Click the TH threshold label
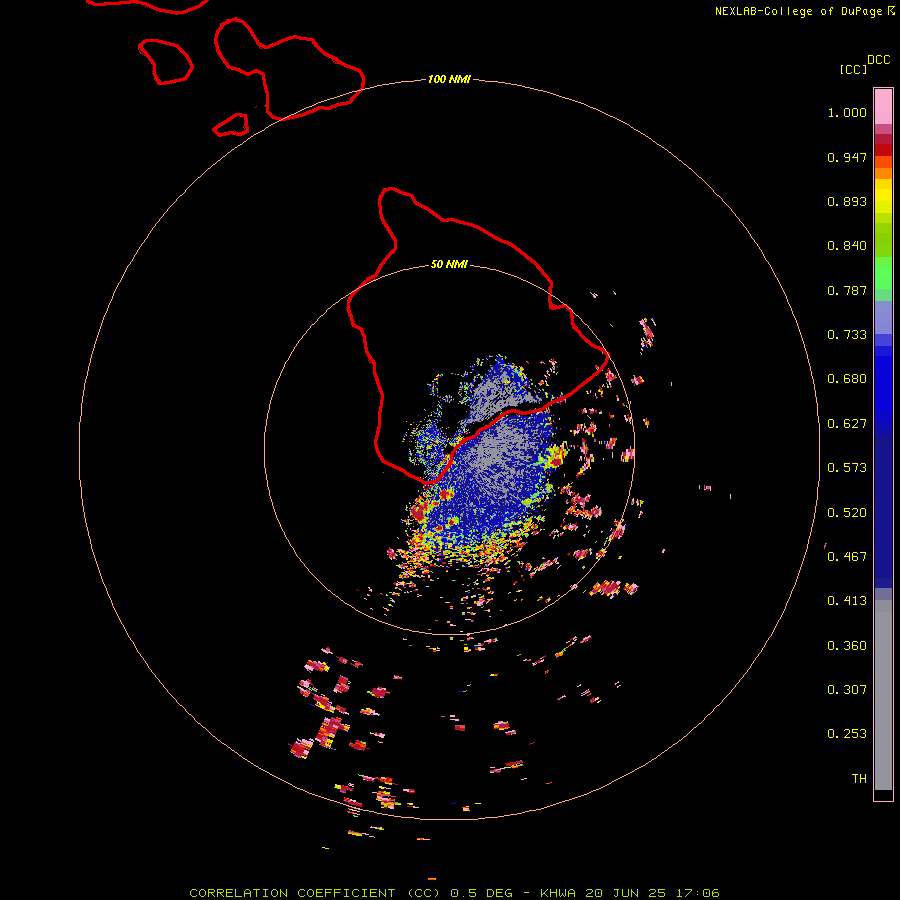900x900 pixels. [x=859, y=779]
